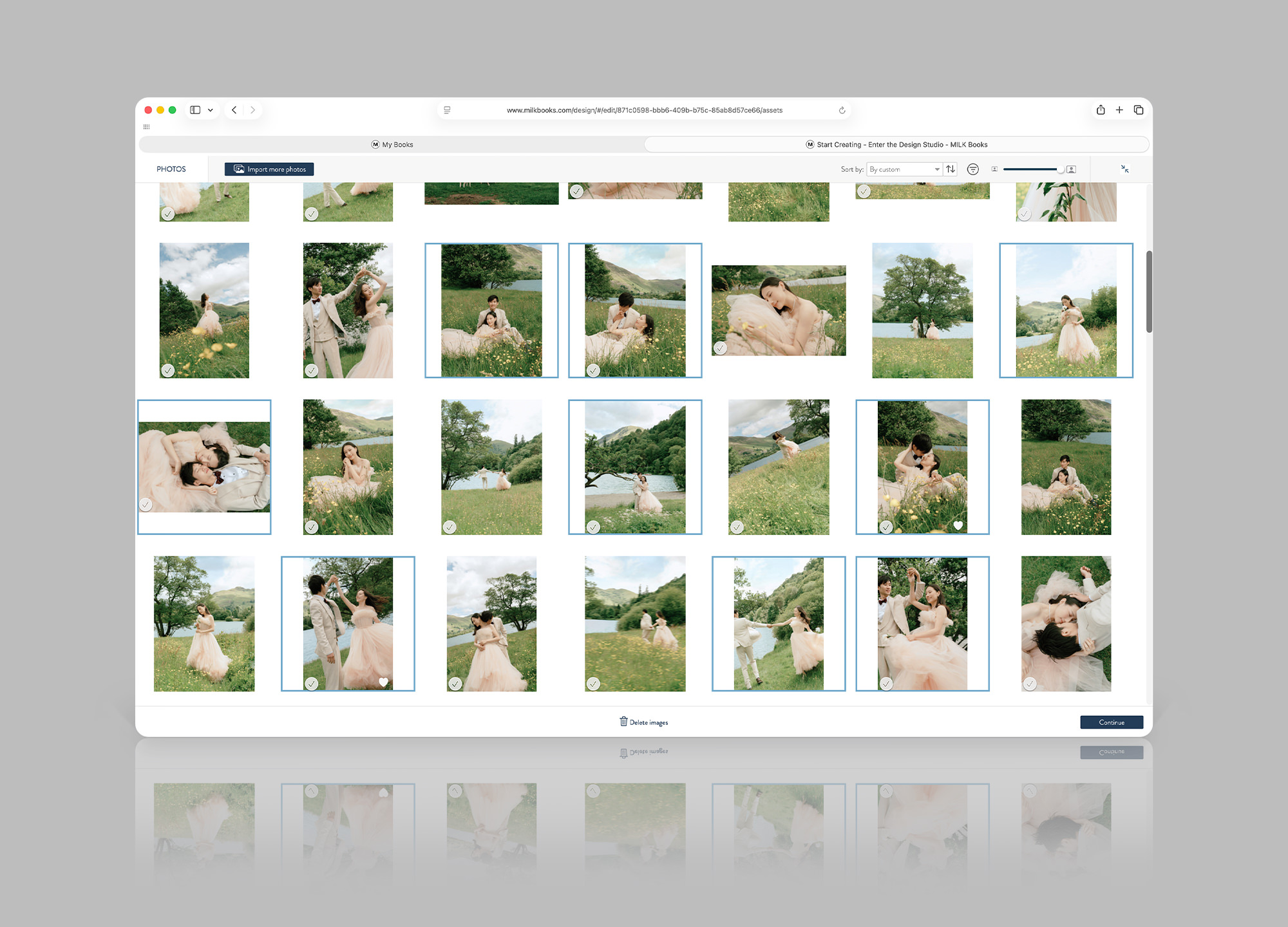
Task: Reload the page with the refresh icon
Action: 842,110
